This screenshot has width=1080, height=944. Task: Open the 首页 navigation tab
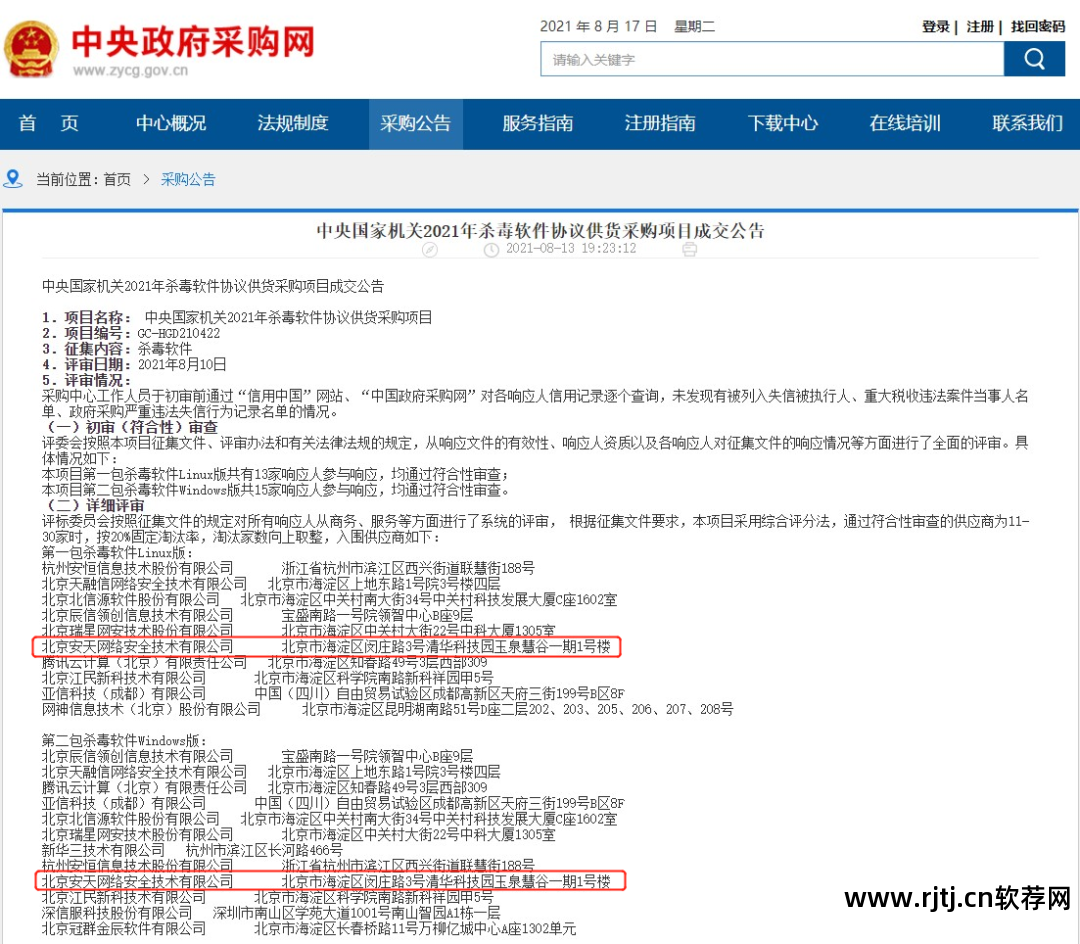tap(48, 123)
